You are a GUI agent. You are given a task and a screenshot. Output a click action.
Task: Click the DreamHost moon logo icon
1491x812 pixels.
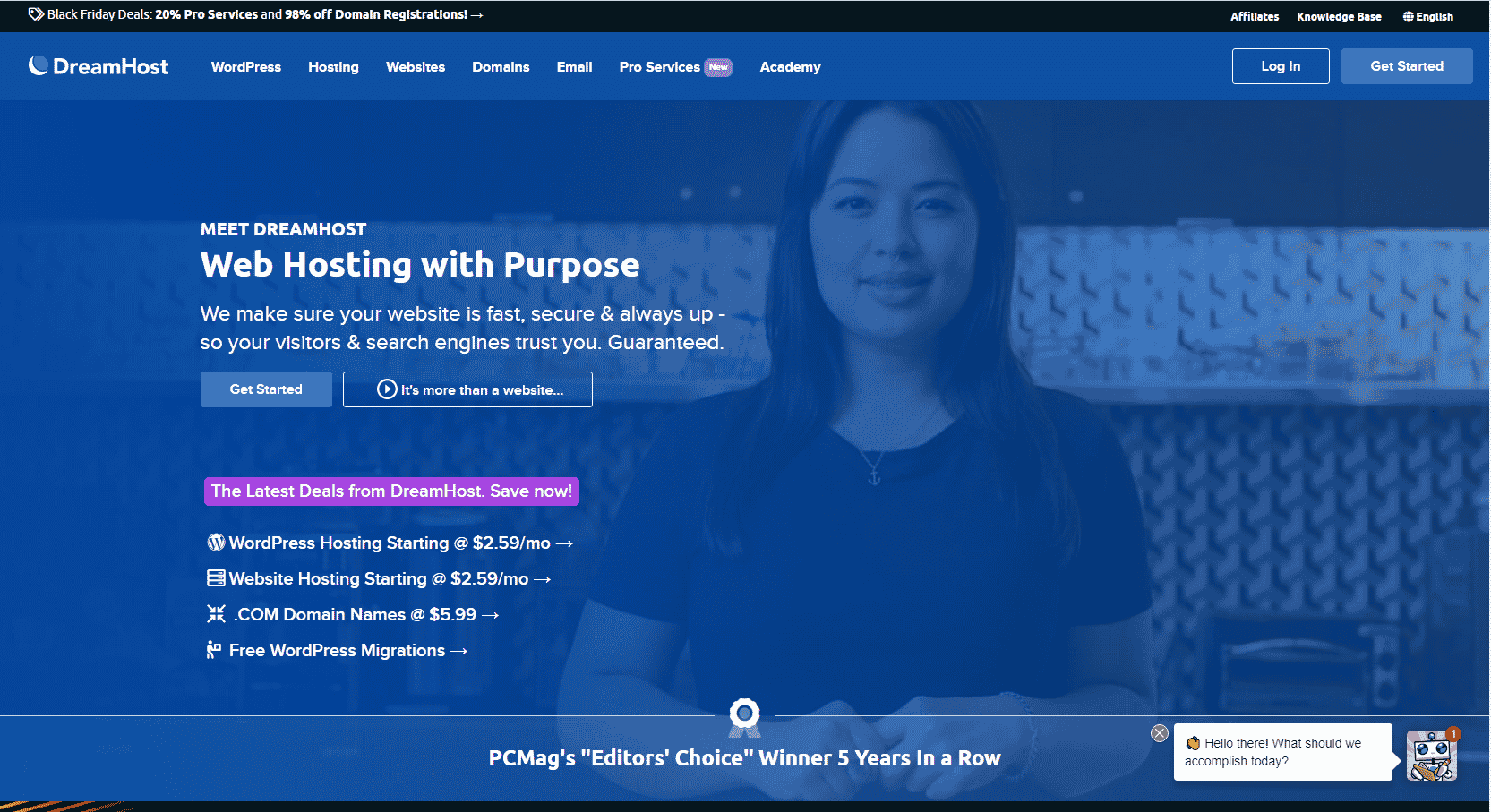(39, 65)
